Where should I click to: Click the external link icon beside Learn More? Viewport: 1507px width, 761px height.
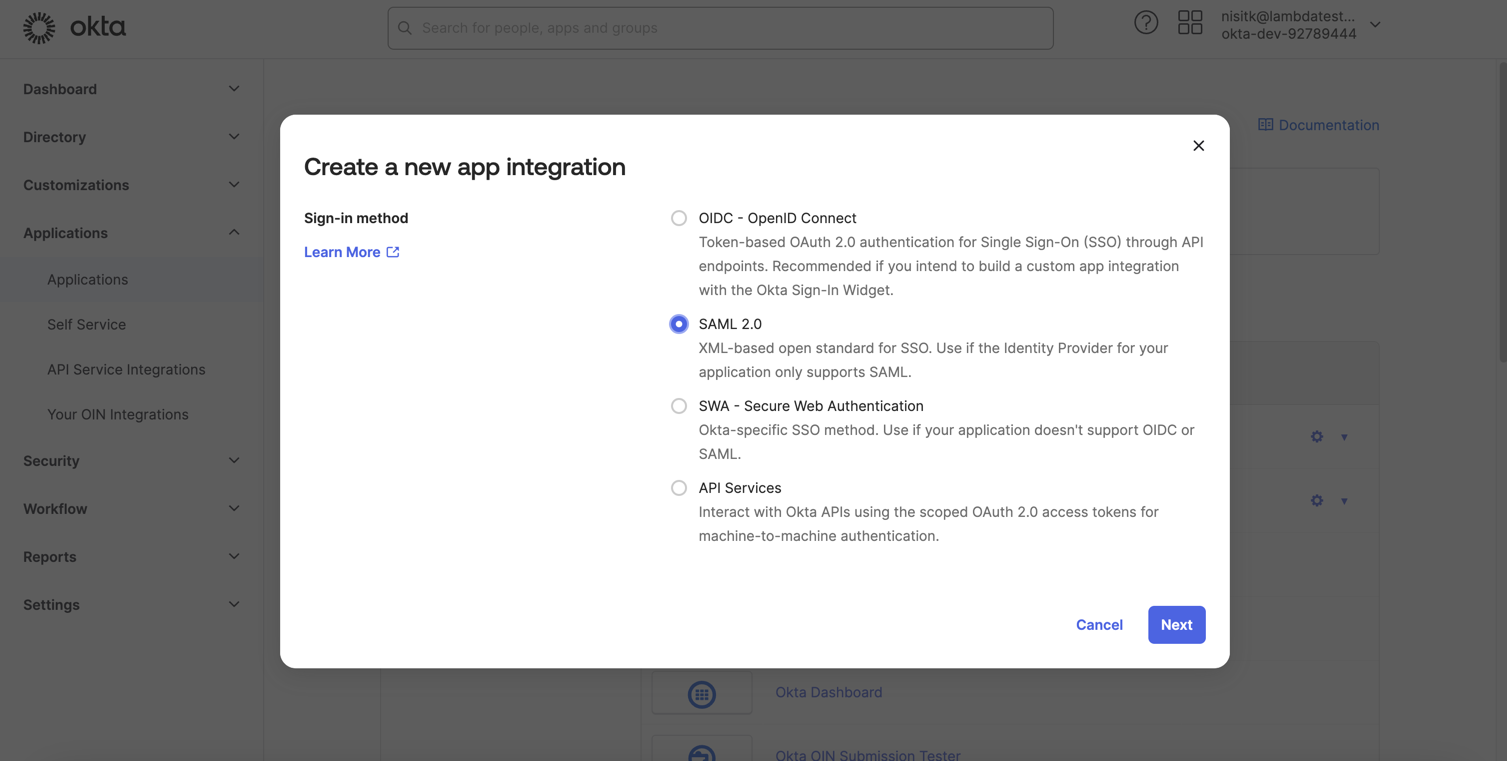pyautogui.click(x=391, y=251)
